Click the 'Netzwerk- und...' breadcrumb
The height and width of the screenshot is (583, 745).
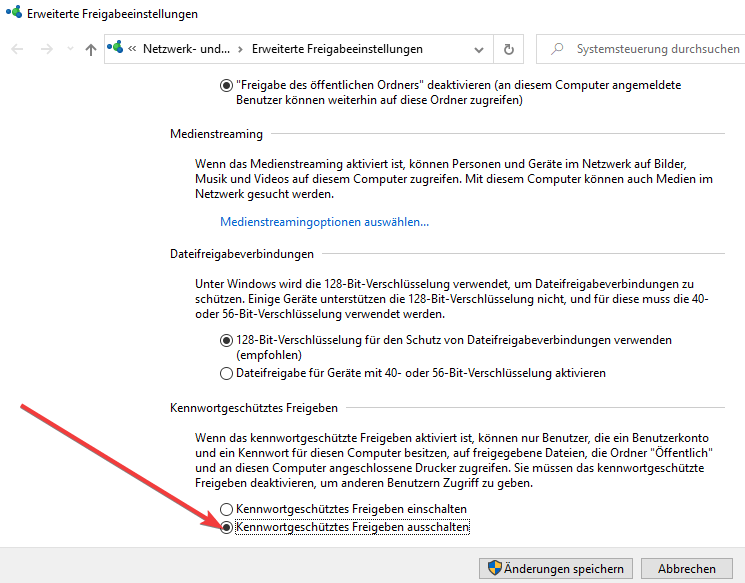click(186, 49)
